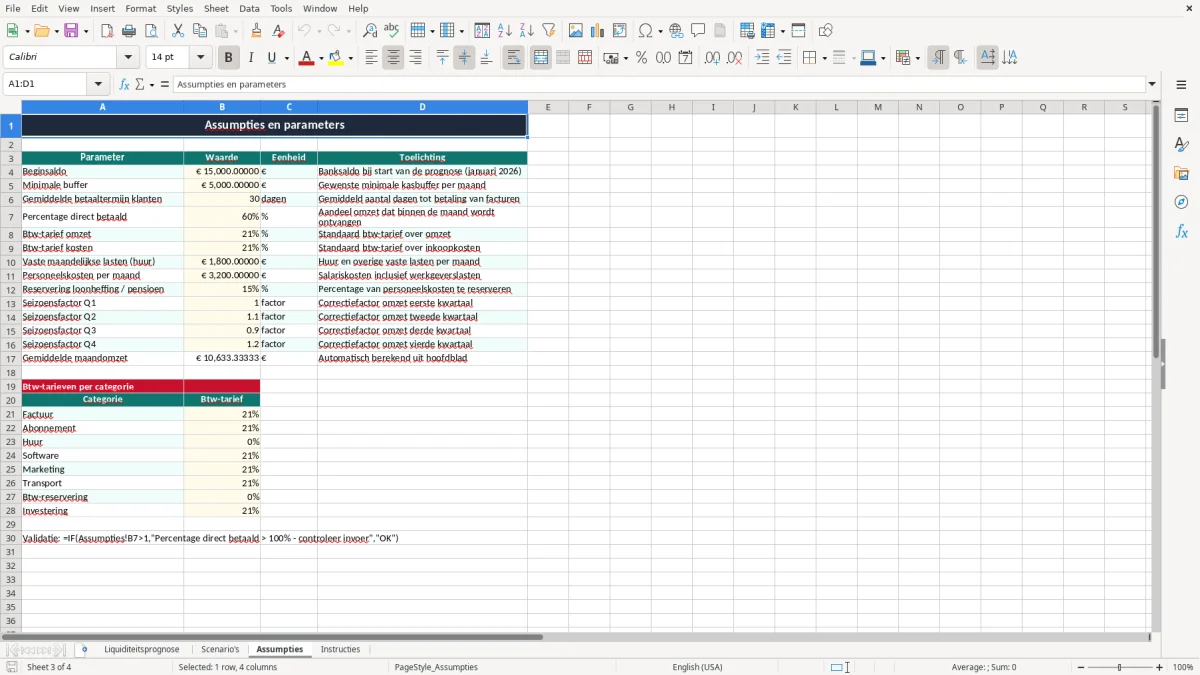Toggle Align Right
Screen dimensions: 1200x675
click(x=416, y=58)
